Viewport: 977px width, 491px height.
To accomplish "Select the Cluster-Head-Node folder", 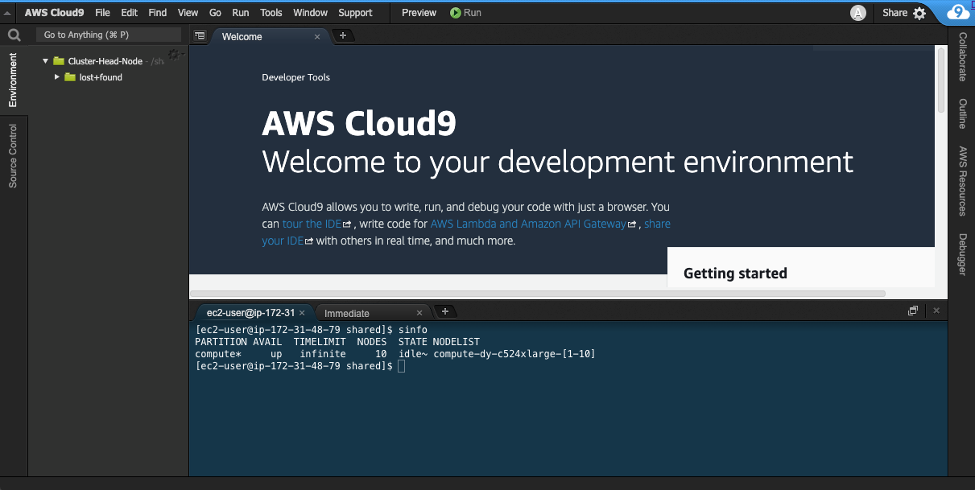I will [105, 61].
